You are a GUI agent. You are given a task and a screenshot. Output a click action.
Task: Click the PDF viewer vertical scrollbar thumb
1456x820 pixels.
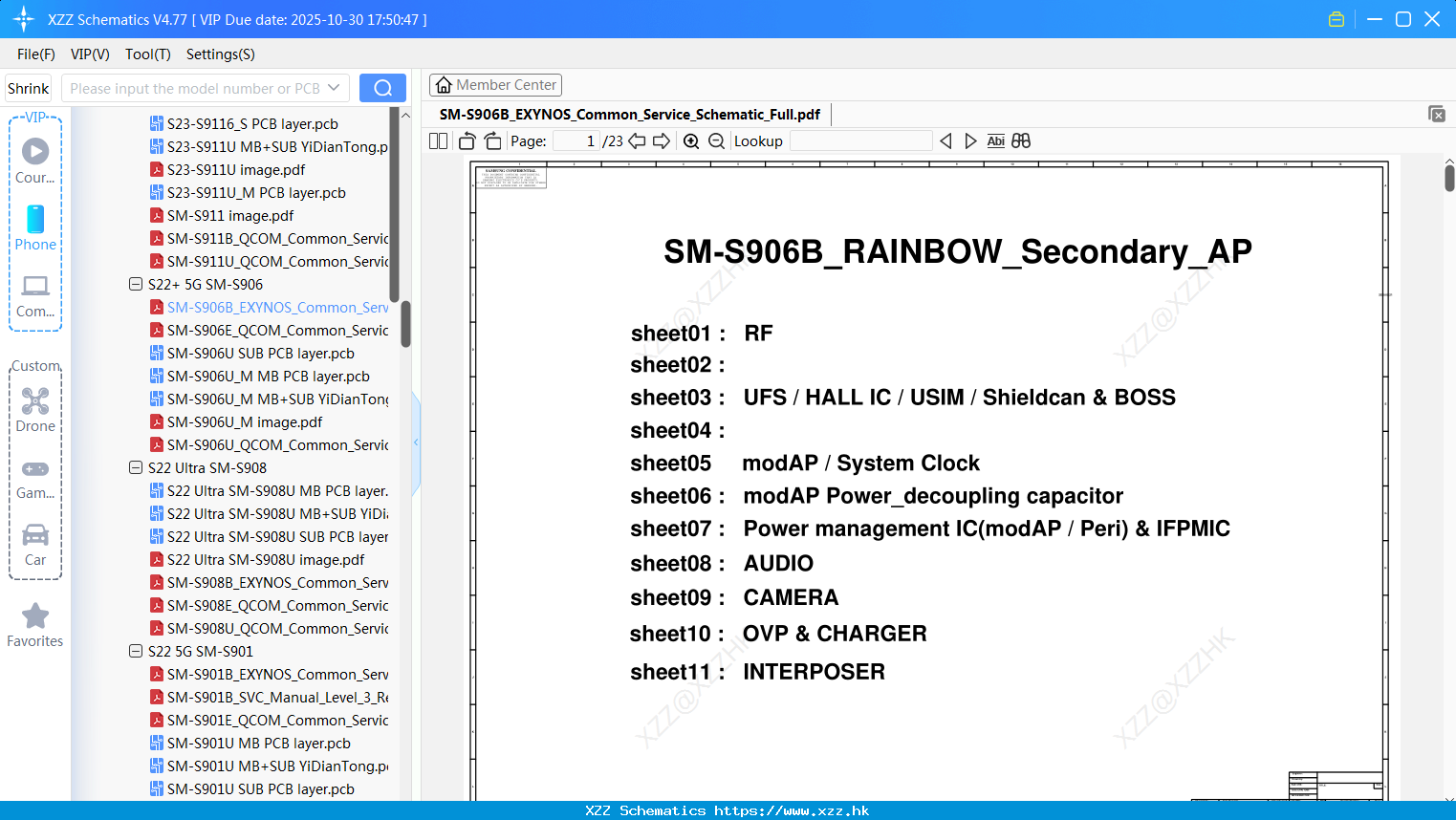click(1449, 178)
